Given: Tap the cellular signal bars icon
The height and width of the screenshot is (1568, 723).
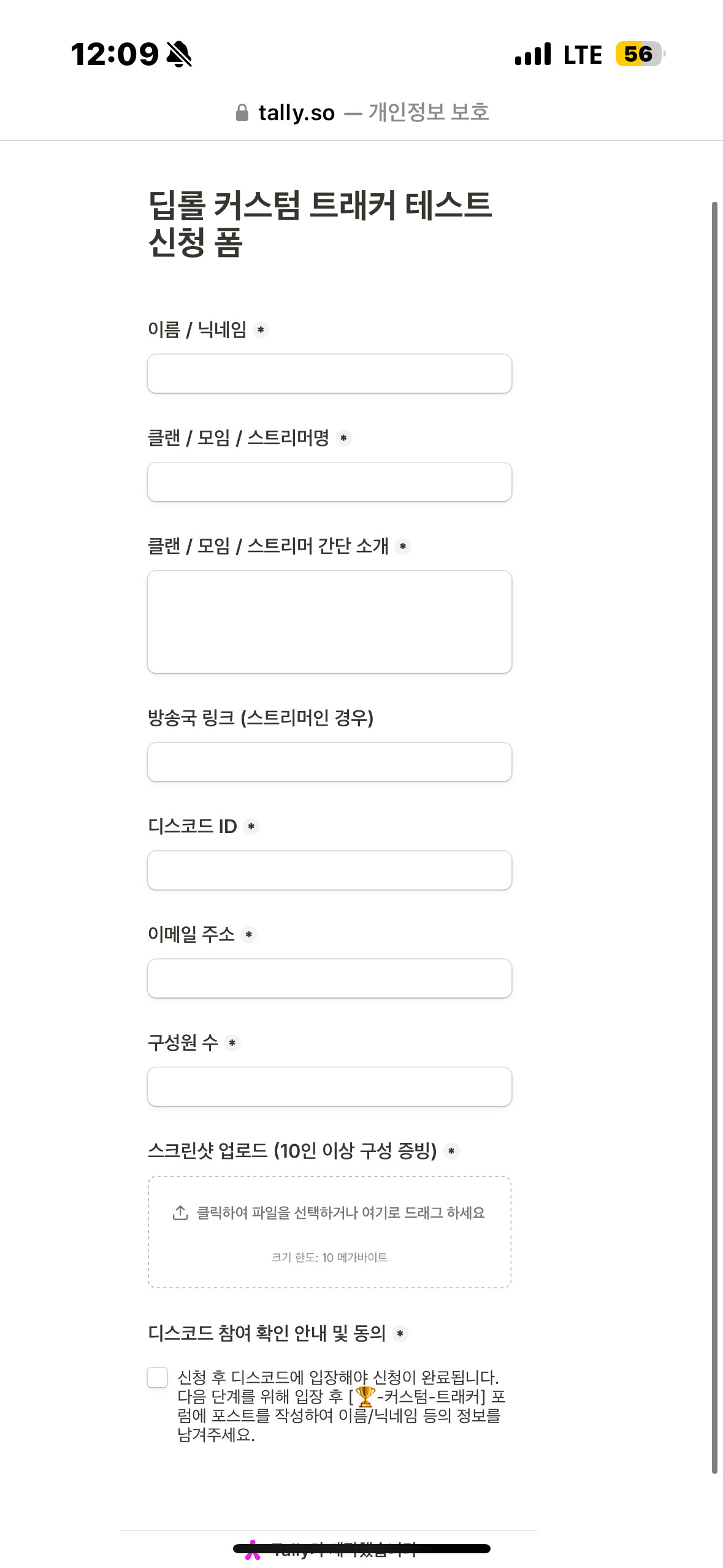Looking at the screenshot, I should [x=533, y=54].
